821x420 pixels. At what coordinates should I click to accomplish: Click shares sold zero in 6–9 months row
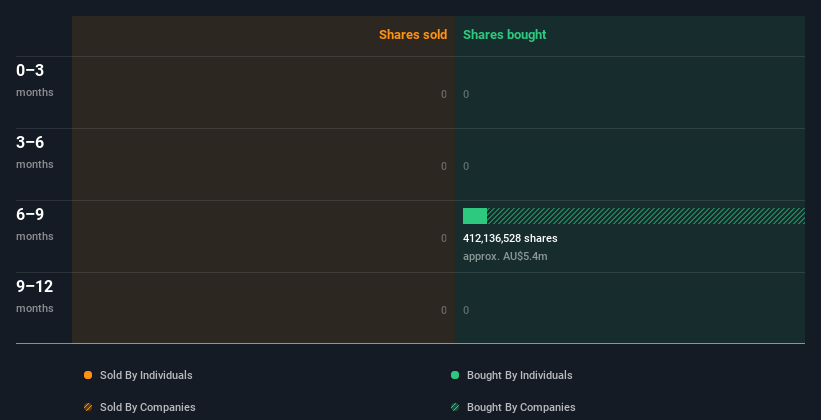[x=444, y=238]
